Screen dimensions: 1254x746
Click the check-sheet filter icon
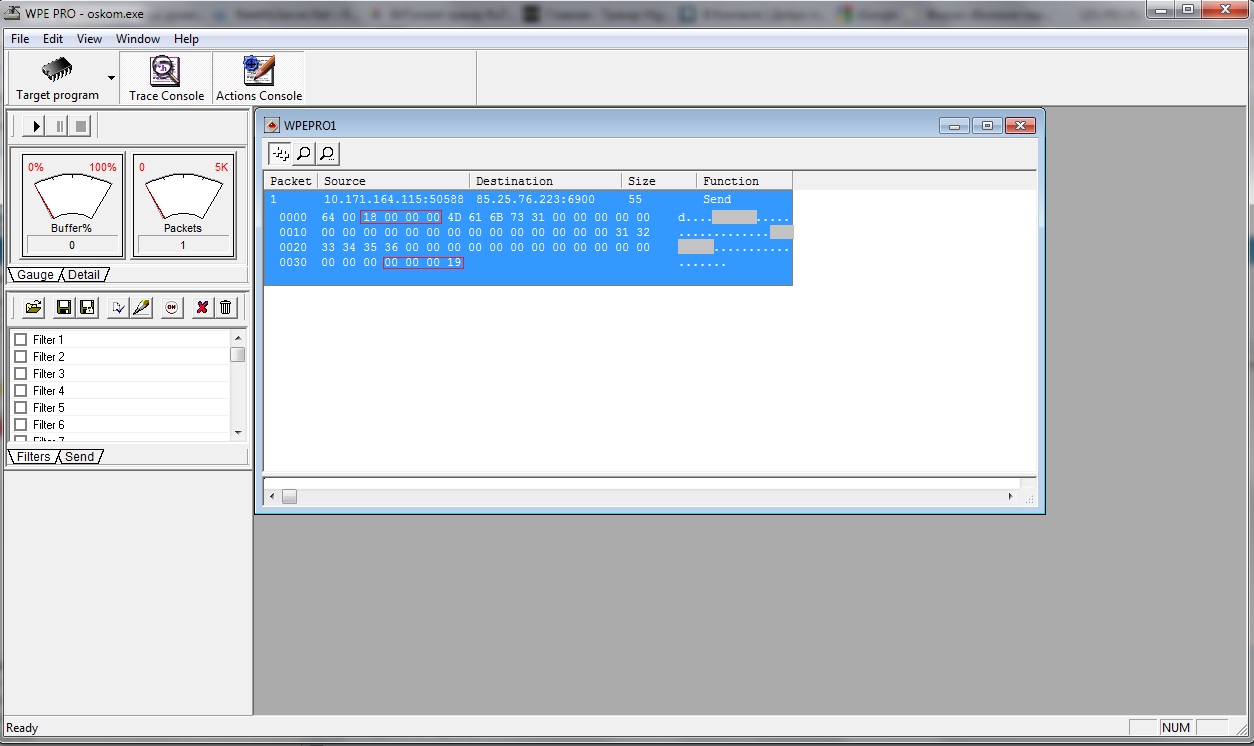(119, 307)
